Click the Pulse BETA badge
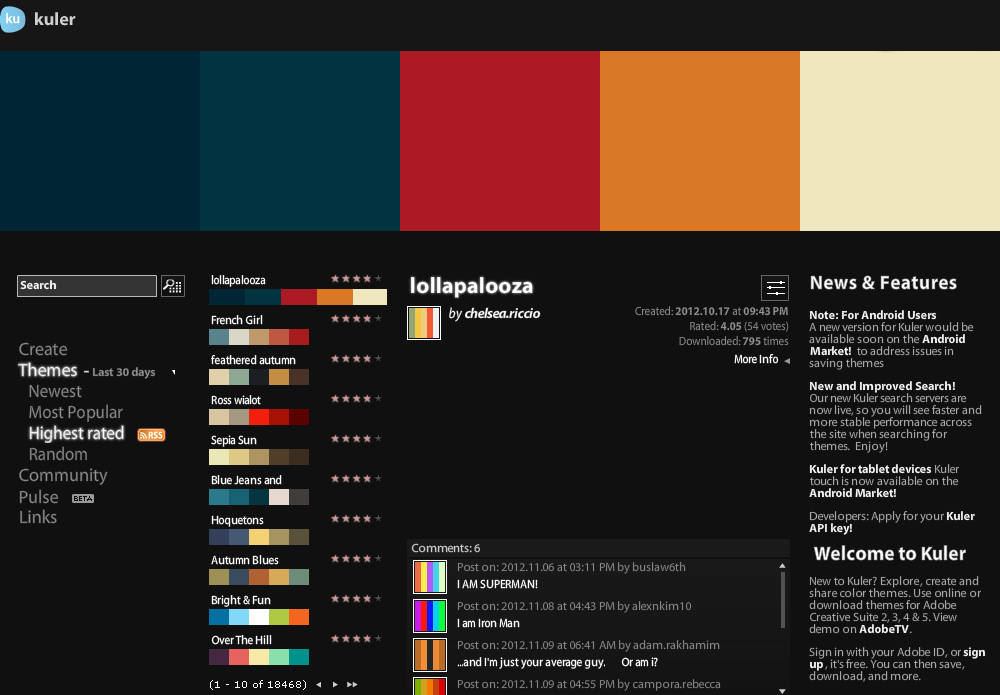The width and height of the screenshot is (1000, 695). [x=83, y=499]
